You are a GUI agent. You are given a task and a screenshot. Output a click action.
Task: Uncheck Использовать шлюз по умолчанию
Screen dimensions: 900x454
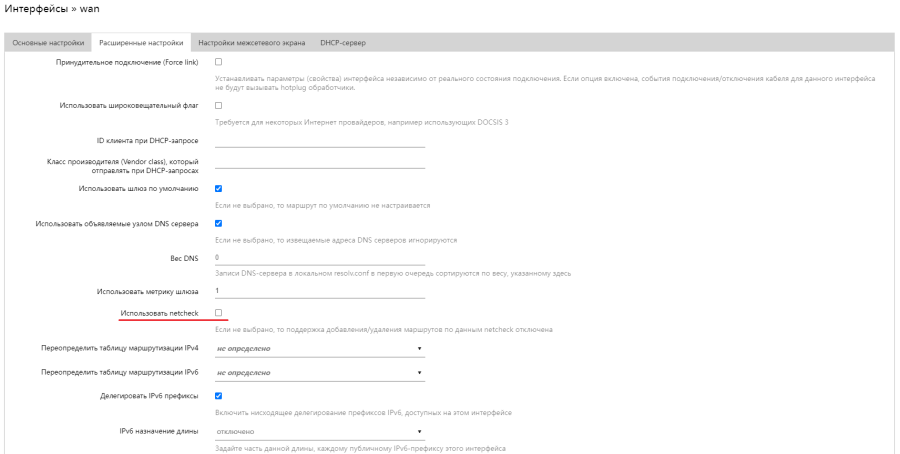219,188
